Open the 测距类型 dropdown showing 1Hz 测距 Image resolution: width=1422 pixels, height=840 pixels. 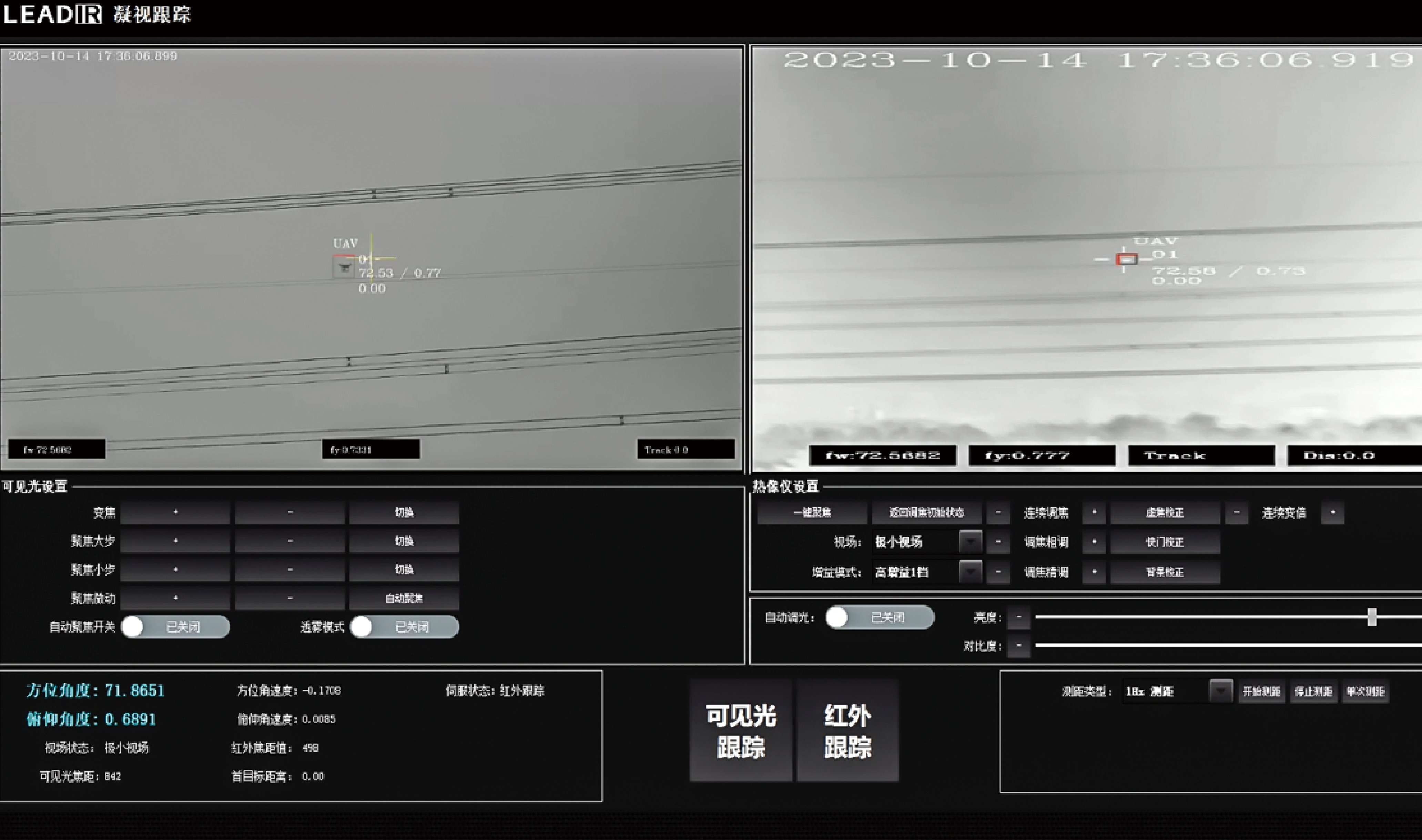coord(1220,691)
